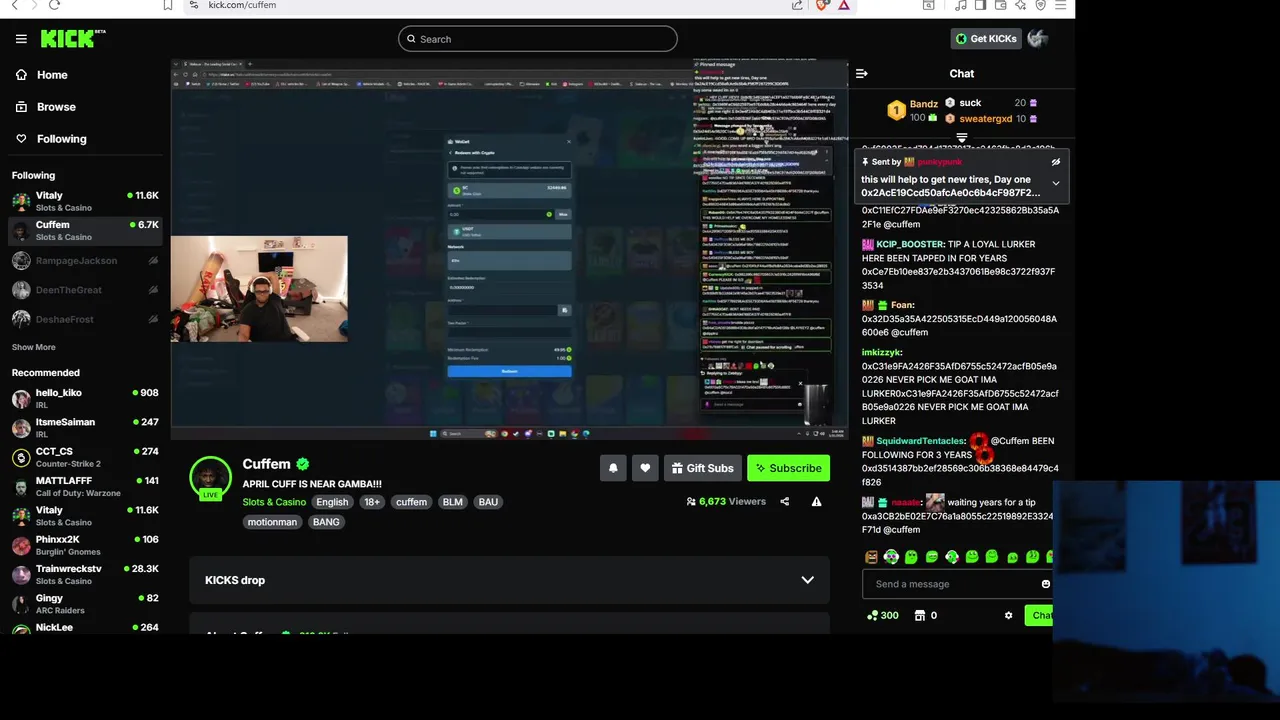The image size is (1280, 720).
Task: Select the BAU tag
Action: [x=488, y=502]
